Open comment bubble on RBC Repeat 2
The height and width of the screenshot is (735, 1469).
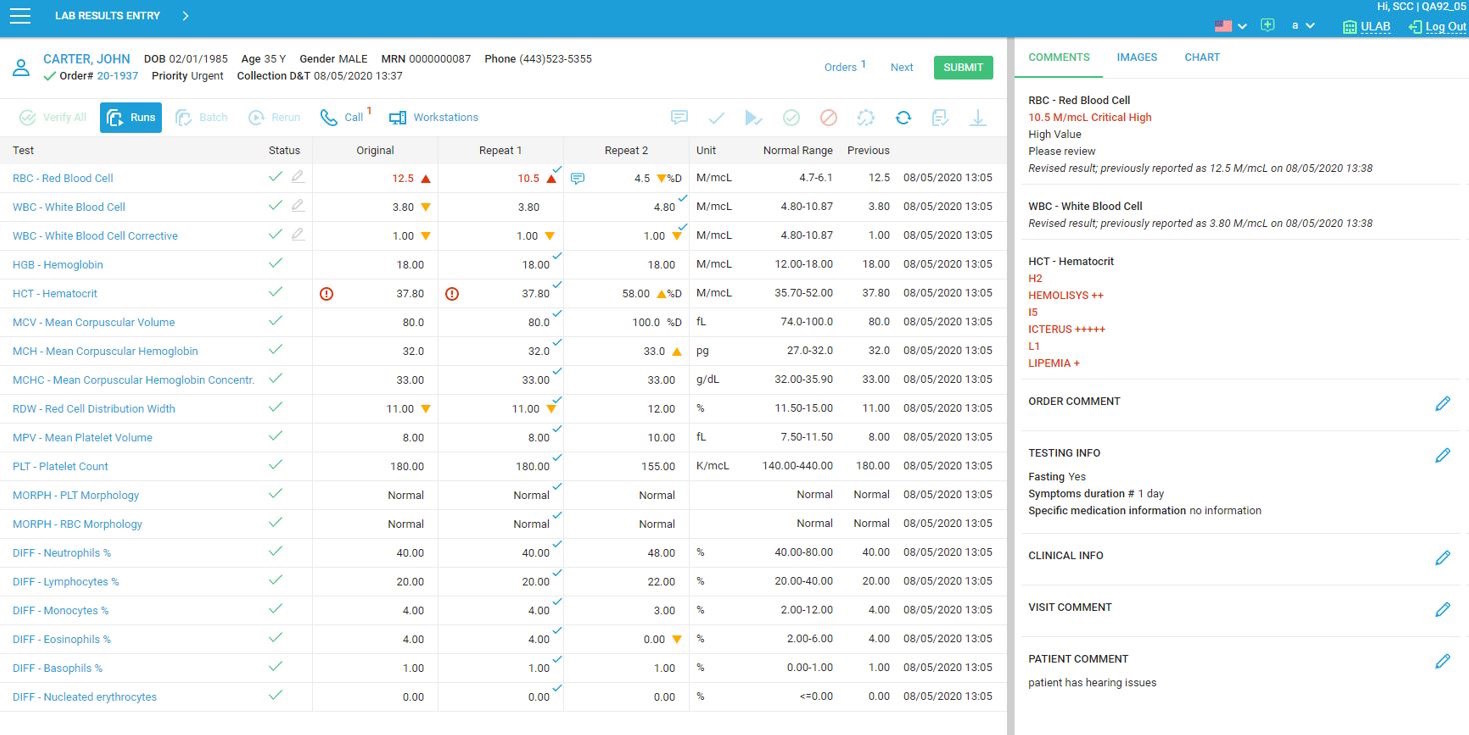click(577, 179)
